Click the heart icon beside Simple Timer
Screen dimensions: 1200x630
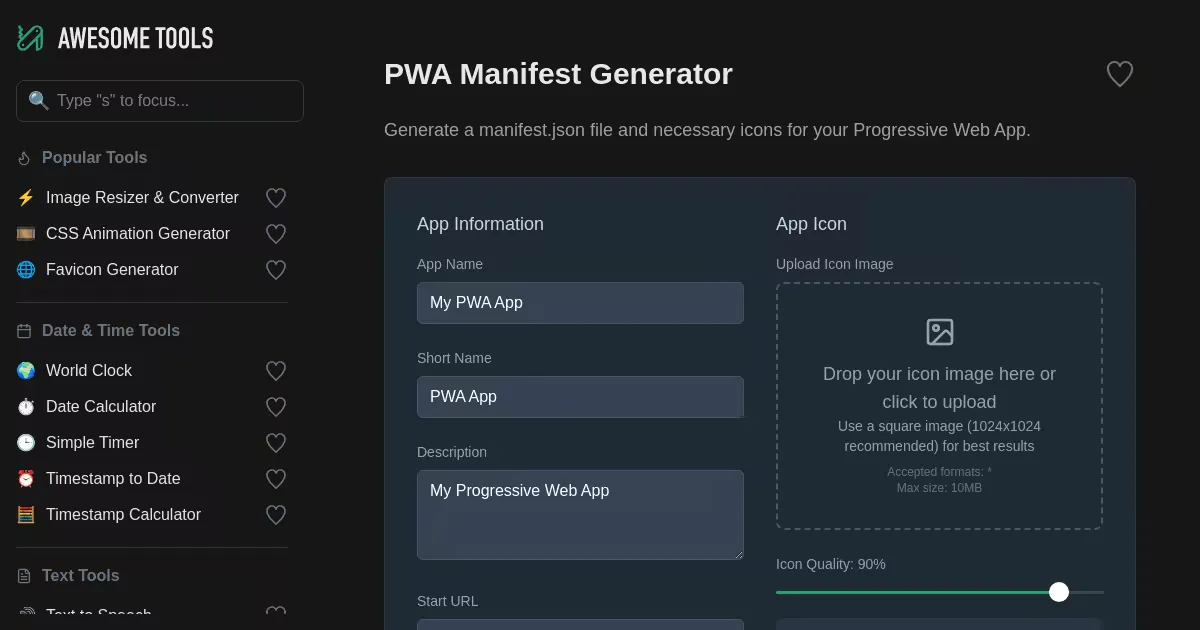tap(276, 443)
